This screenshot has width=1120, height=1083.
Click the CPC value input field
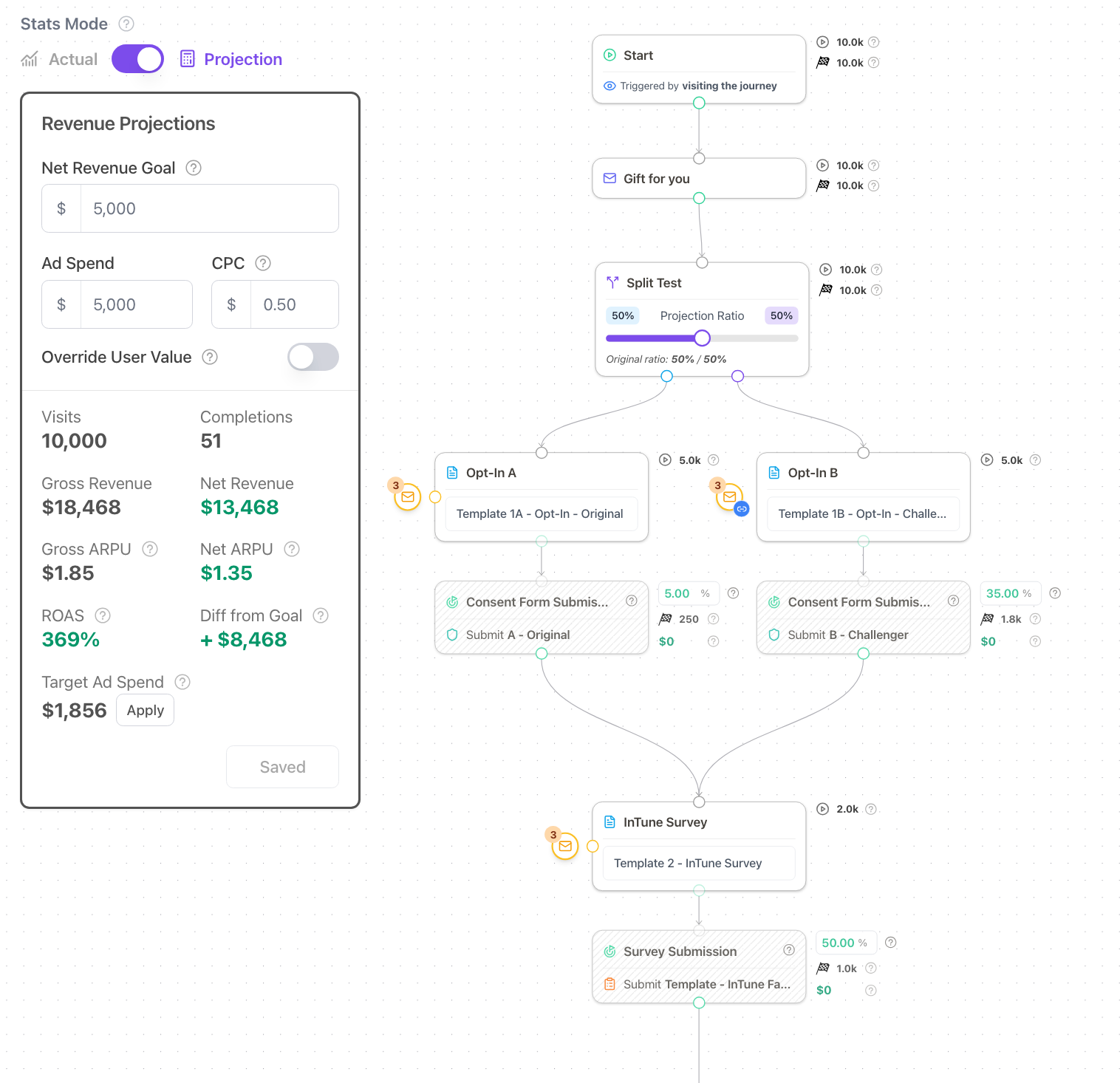pyautogui.click(x=293, y=304)
